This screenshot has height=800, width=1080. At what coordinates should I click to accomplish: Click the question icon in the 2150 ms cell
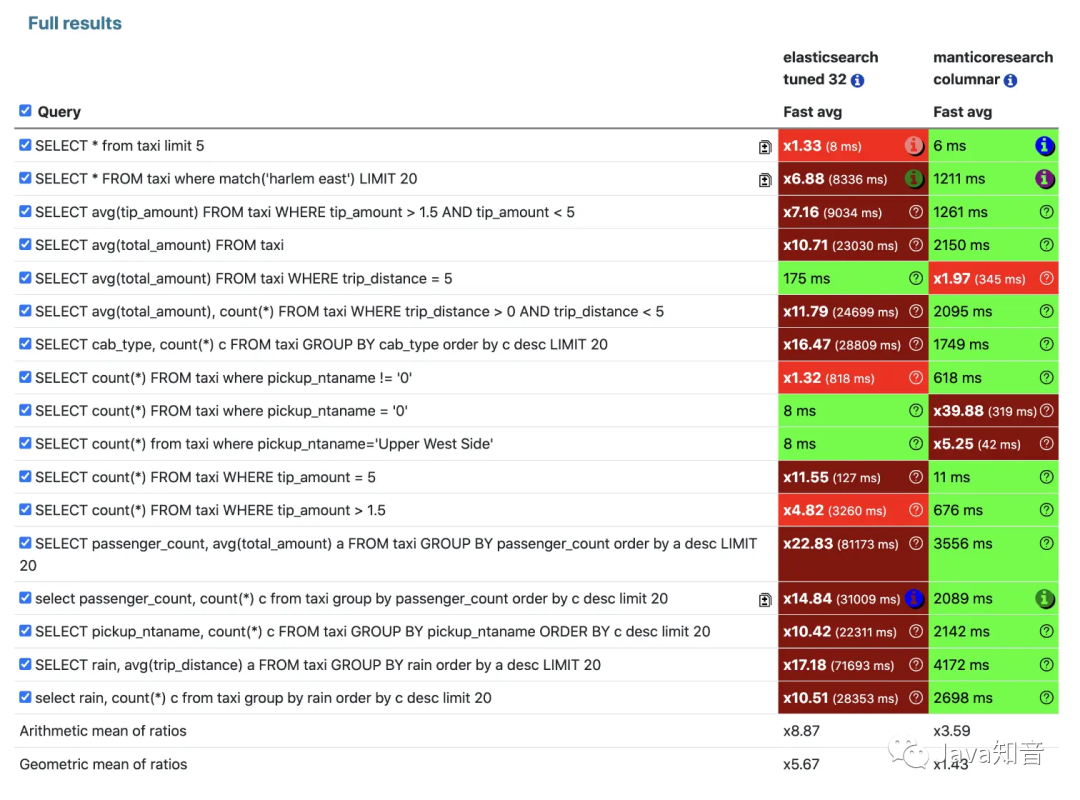coord(1046,245)
